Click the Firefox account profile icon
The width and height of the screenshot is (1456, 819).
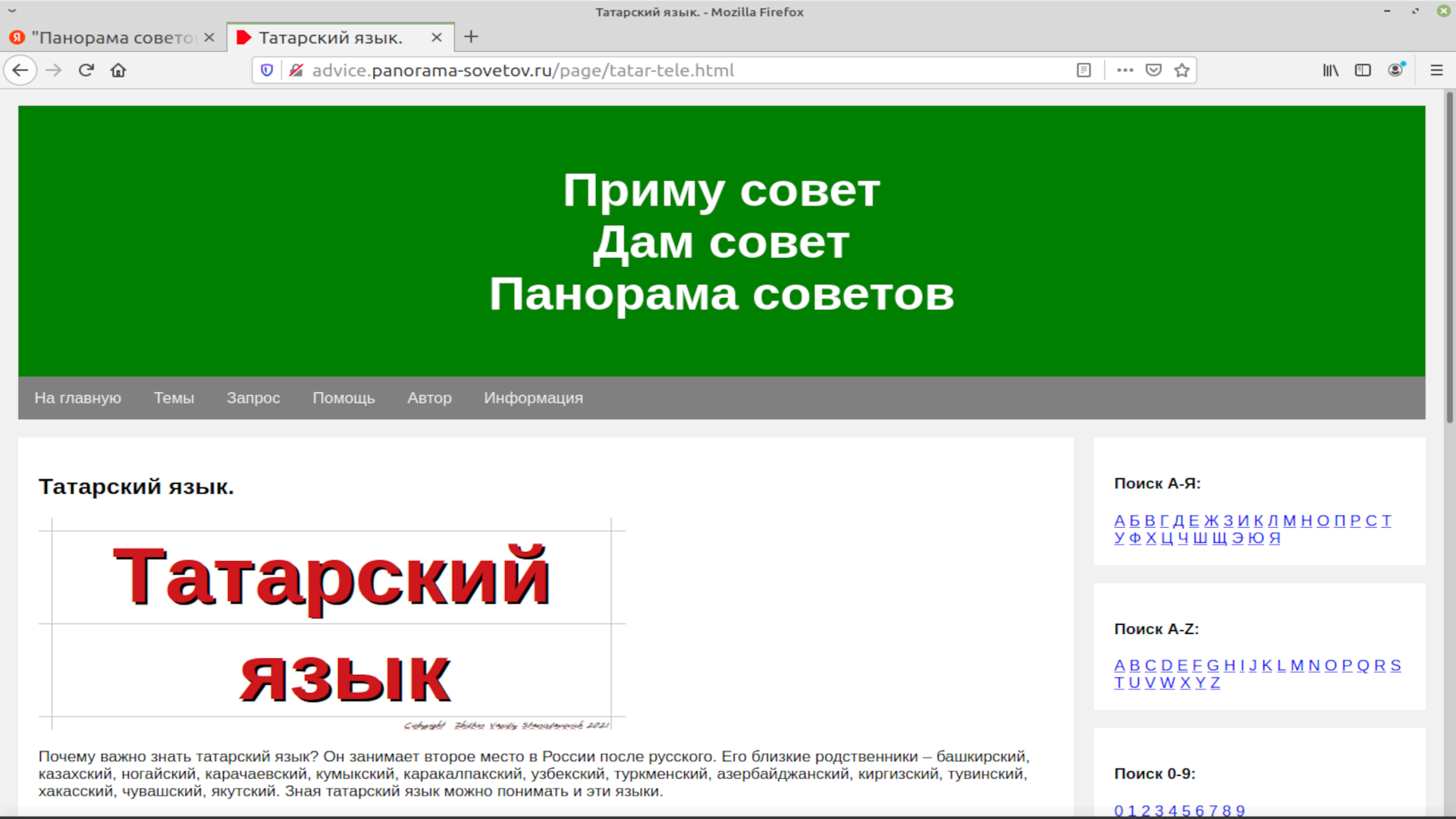coord(1396,70)
